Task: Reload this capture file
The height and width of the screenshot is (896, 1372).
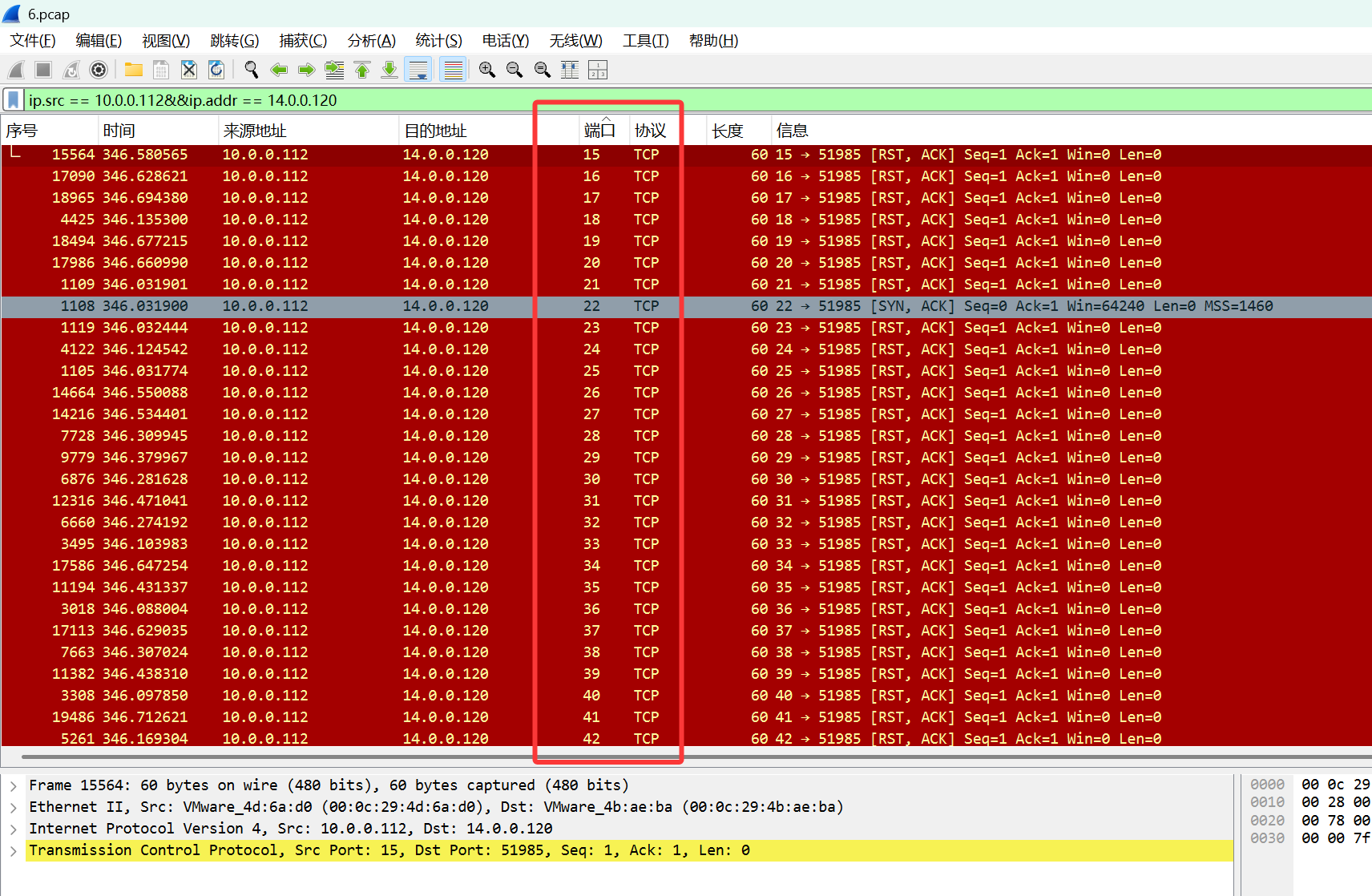Action: [x=216, y=70]
